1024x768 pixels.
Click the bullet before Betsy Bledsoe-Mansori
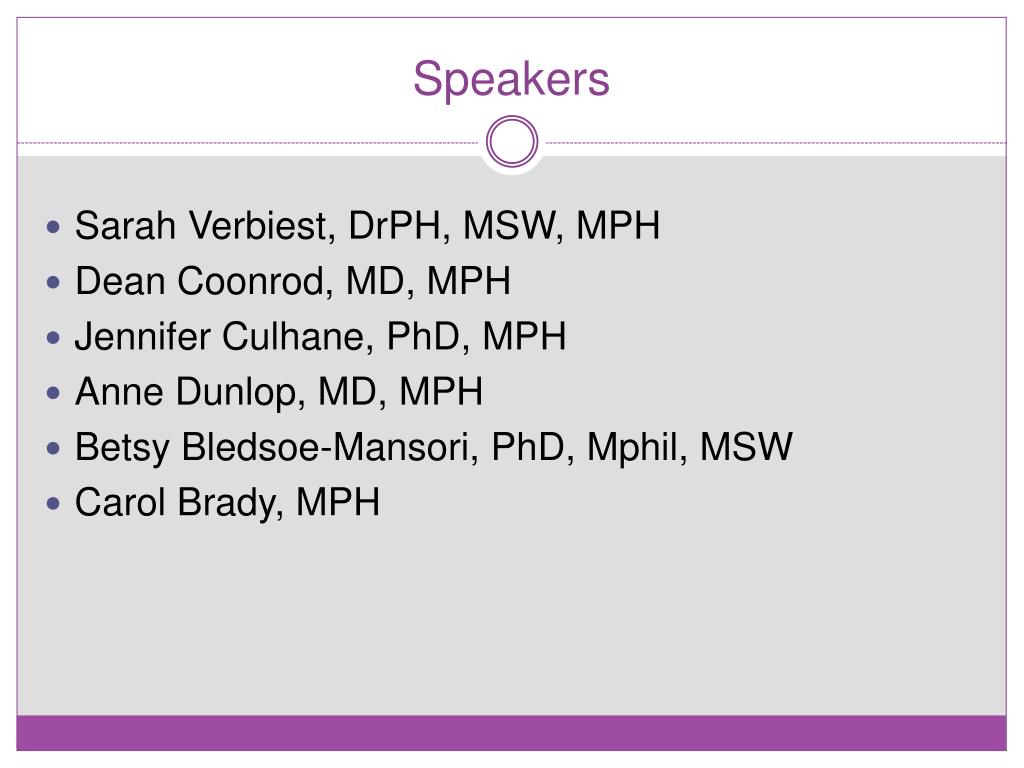[54, 449]
